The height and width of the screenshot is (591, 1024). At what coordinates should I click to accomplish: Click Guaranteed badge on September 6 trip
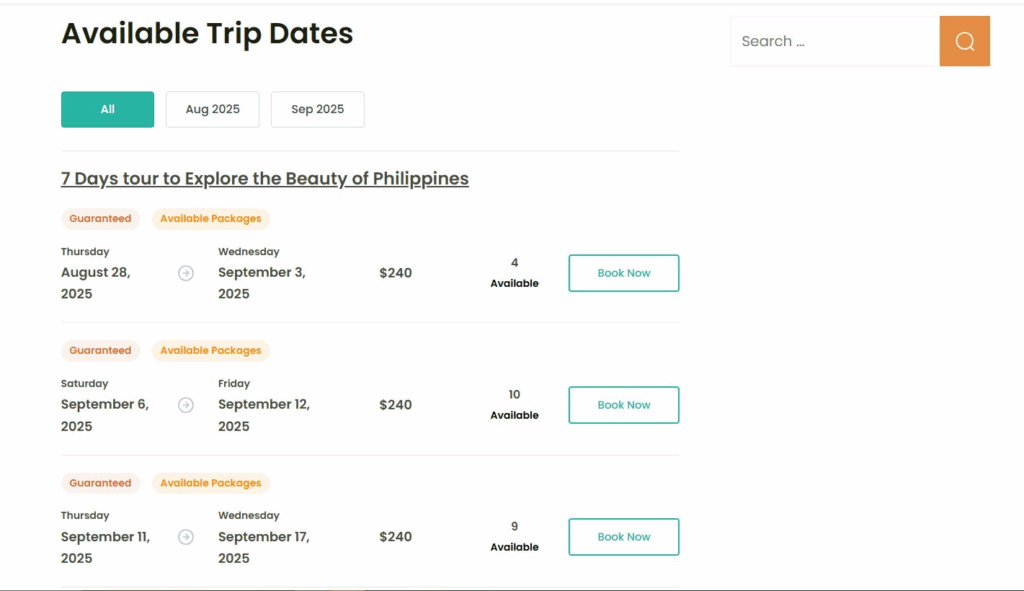(100, 351)
